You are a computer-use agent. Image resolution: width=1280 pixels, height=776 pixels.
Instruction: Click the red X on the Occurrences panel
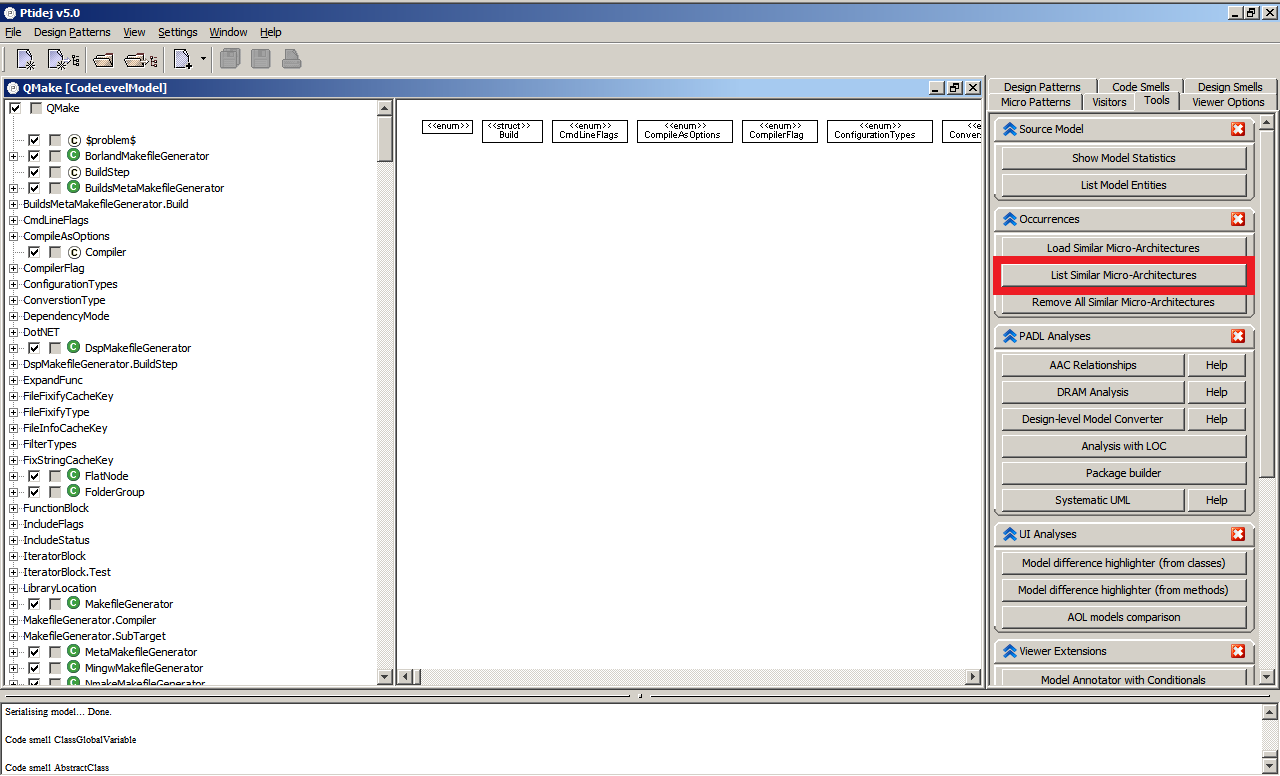click(1238, 219)
